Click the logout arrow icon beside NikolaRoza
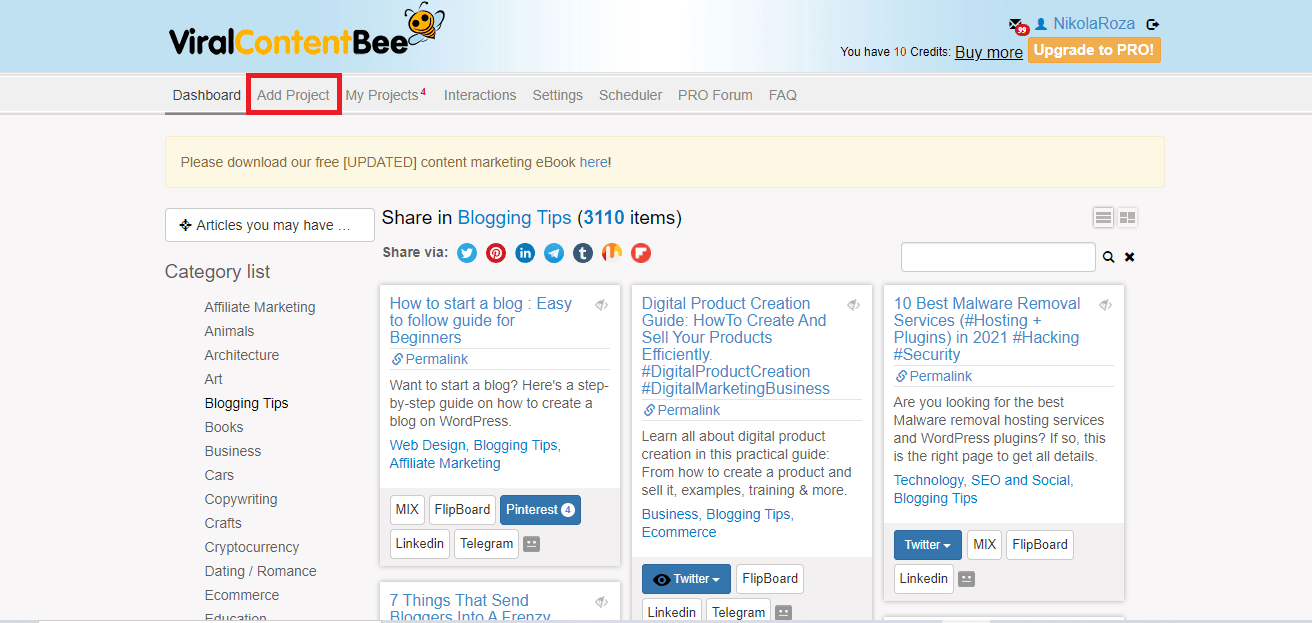This screenshot has width=1312, height=623. 1152,24
